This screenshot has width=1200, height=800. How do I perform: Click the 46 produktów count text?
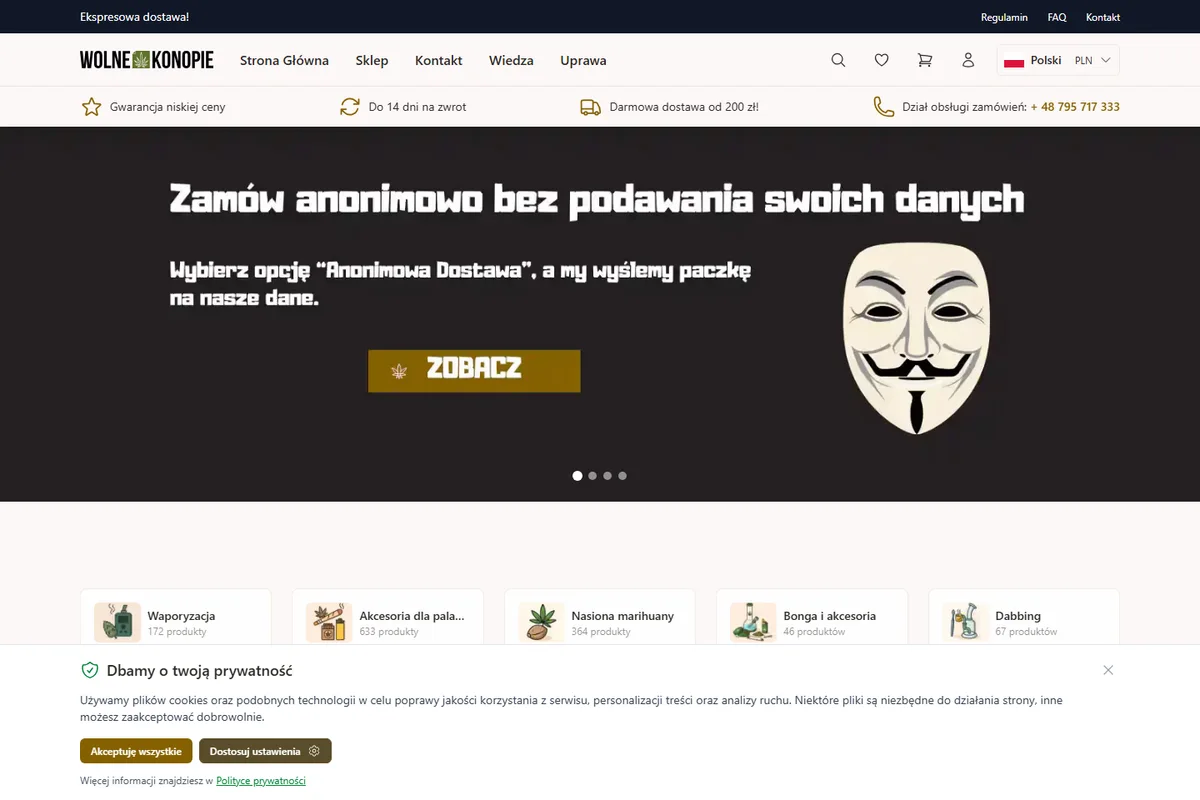[814, 632]
